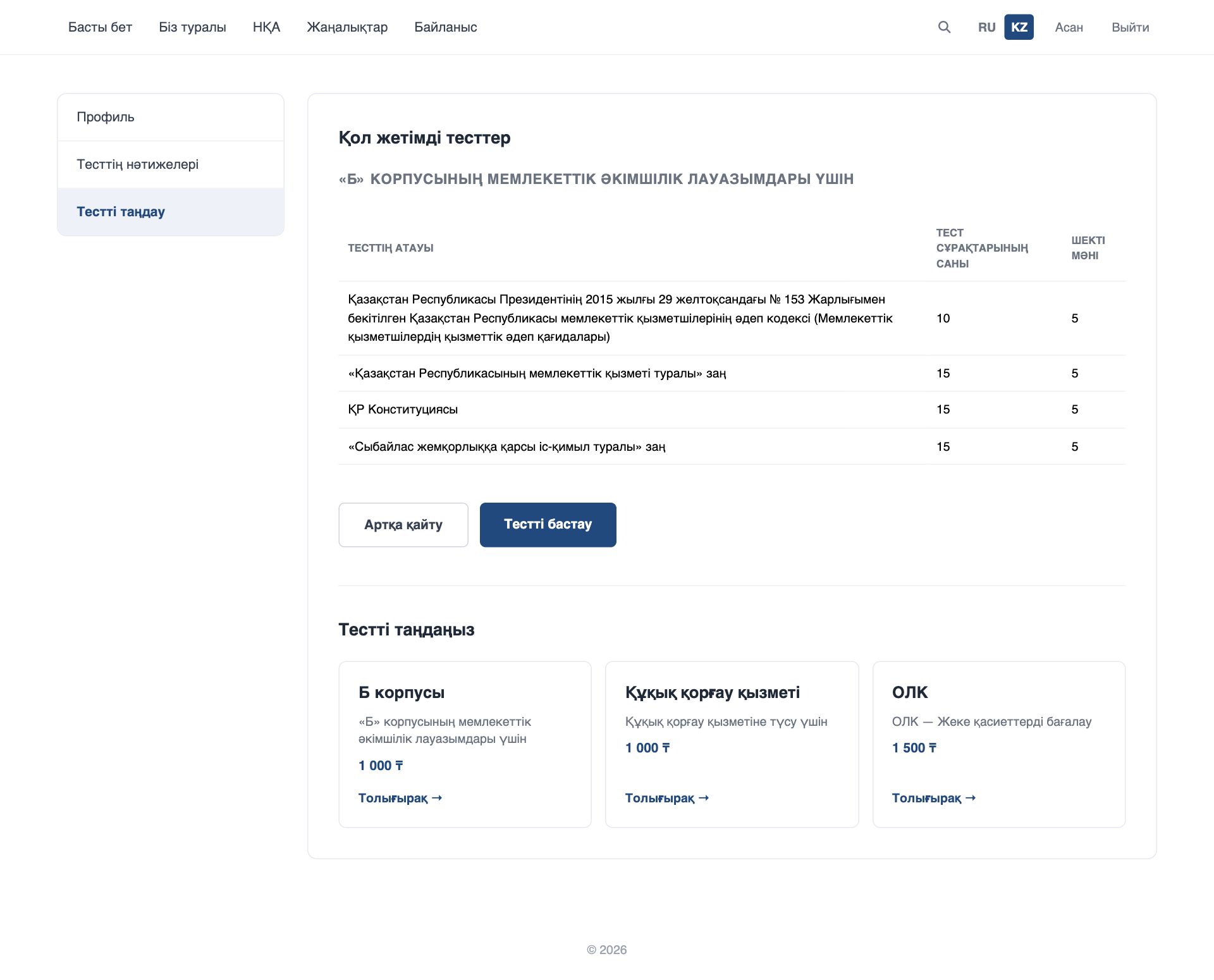The image size is (1214, 980).
Task: Click «Сыбайлас жемқорлыққа қарсы іс-қимыл туралы» заң row
Action: pyautogui.click(x=732, y=446)
